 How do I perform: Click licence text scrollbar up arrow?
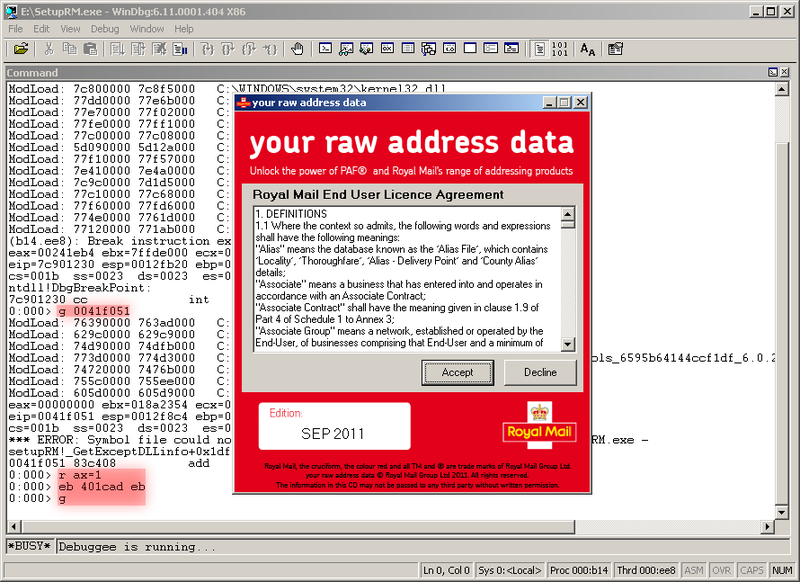pyautogui.click(x=568, y=214)
